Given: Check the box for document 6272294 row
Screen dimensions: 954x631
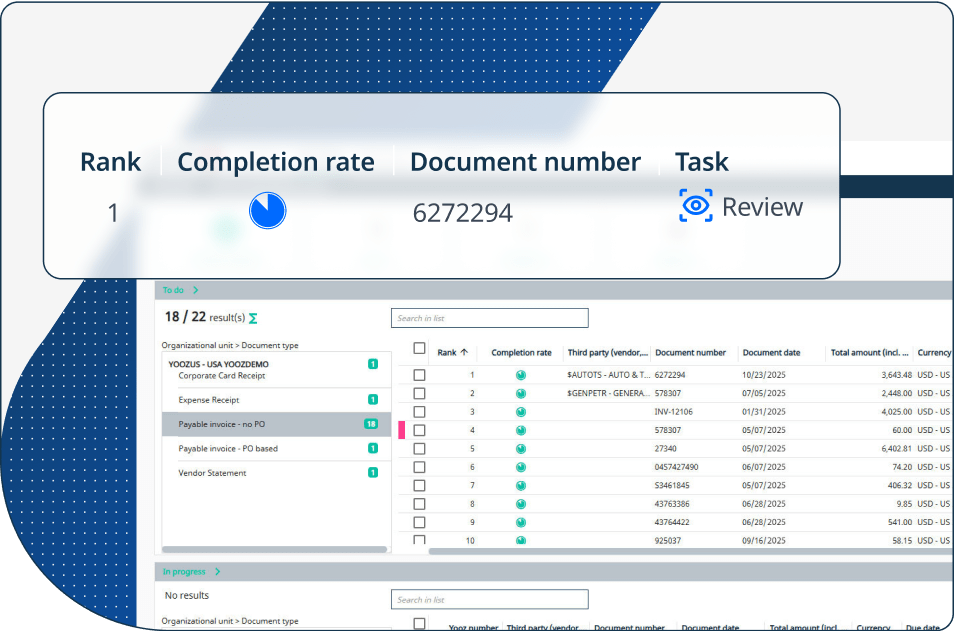Looking at the screenshot, I should coord(419,375).
